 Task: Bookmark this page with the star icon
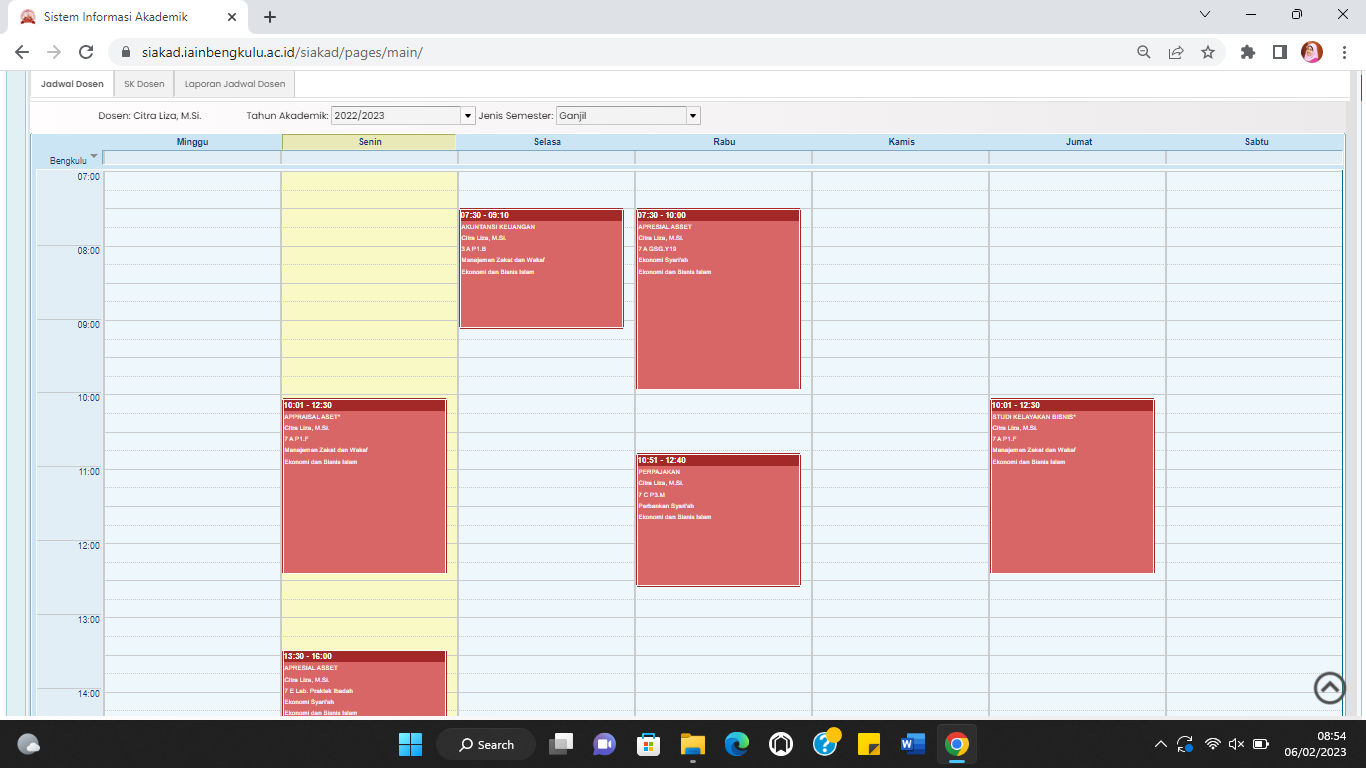point(1208,52)
